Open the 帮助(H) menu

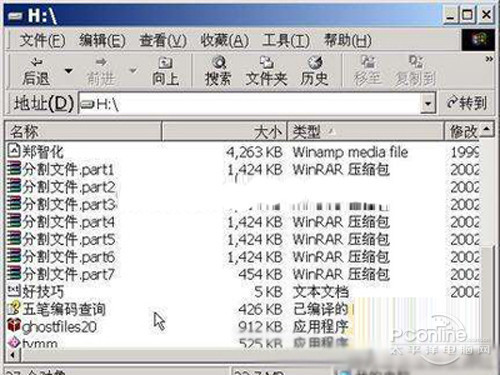348,41
